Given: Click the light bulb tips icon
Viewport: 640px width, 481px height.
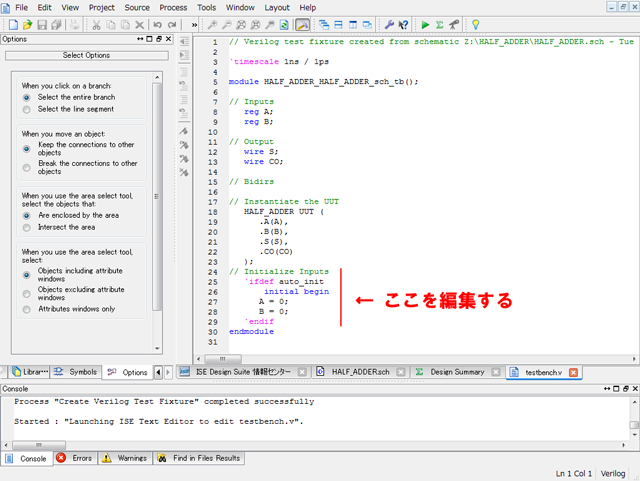Looking at the screenshot, I should (x=476, y=25).
